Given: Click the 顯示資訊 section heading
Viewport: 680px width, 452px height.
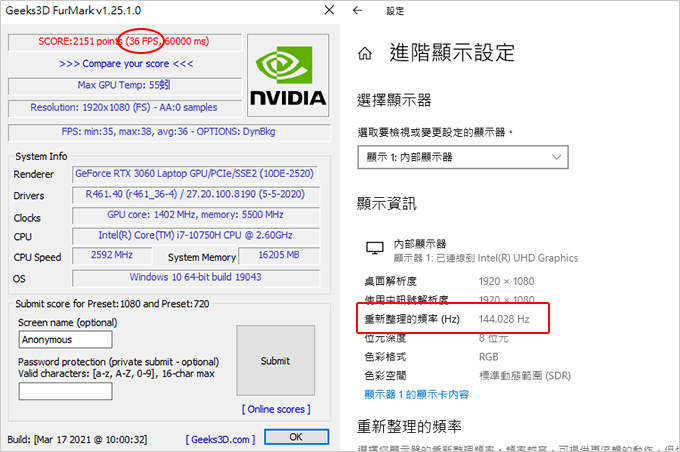Looking at the screenshot, I should pyautogui.click(x=386, y=203).
